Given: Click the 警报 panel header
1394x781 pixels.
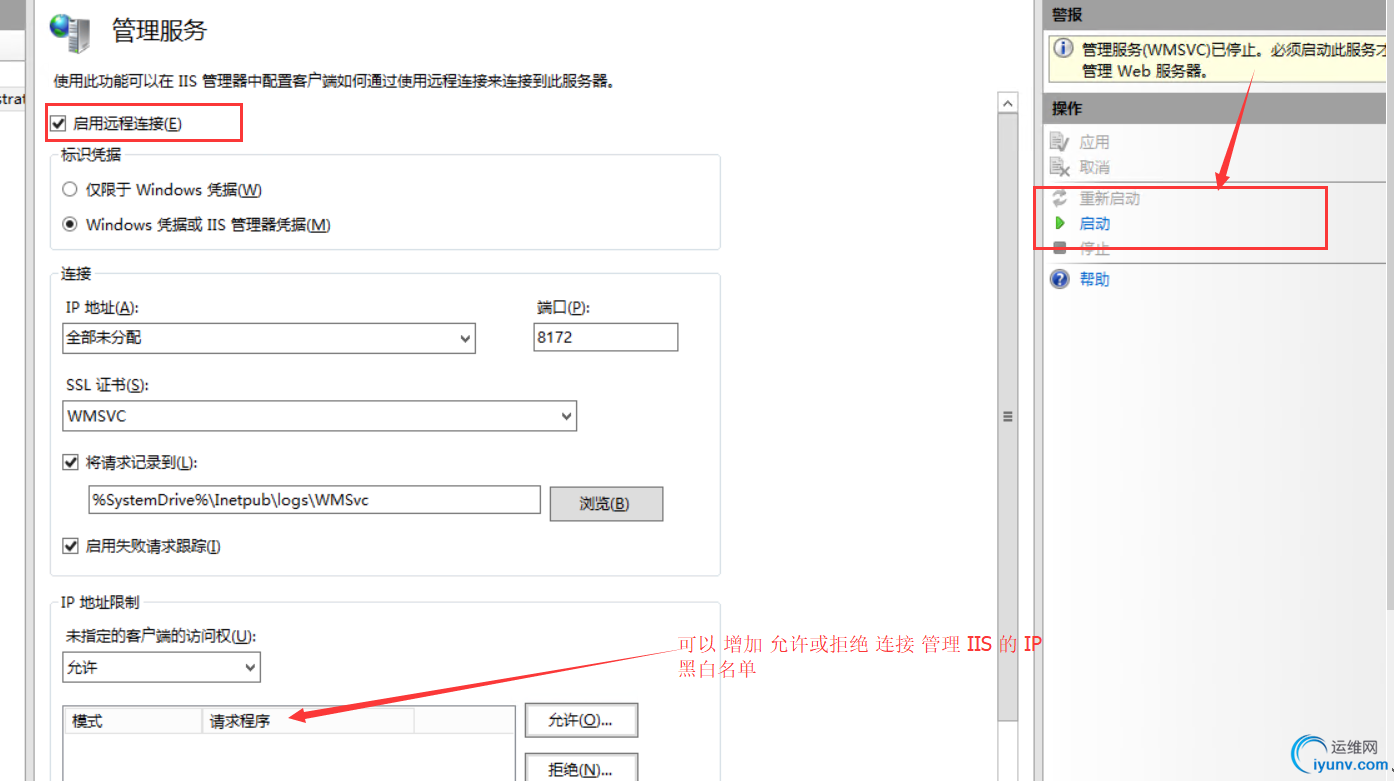Looking at the screenshot, I should point(1215,15).
